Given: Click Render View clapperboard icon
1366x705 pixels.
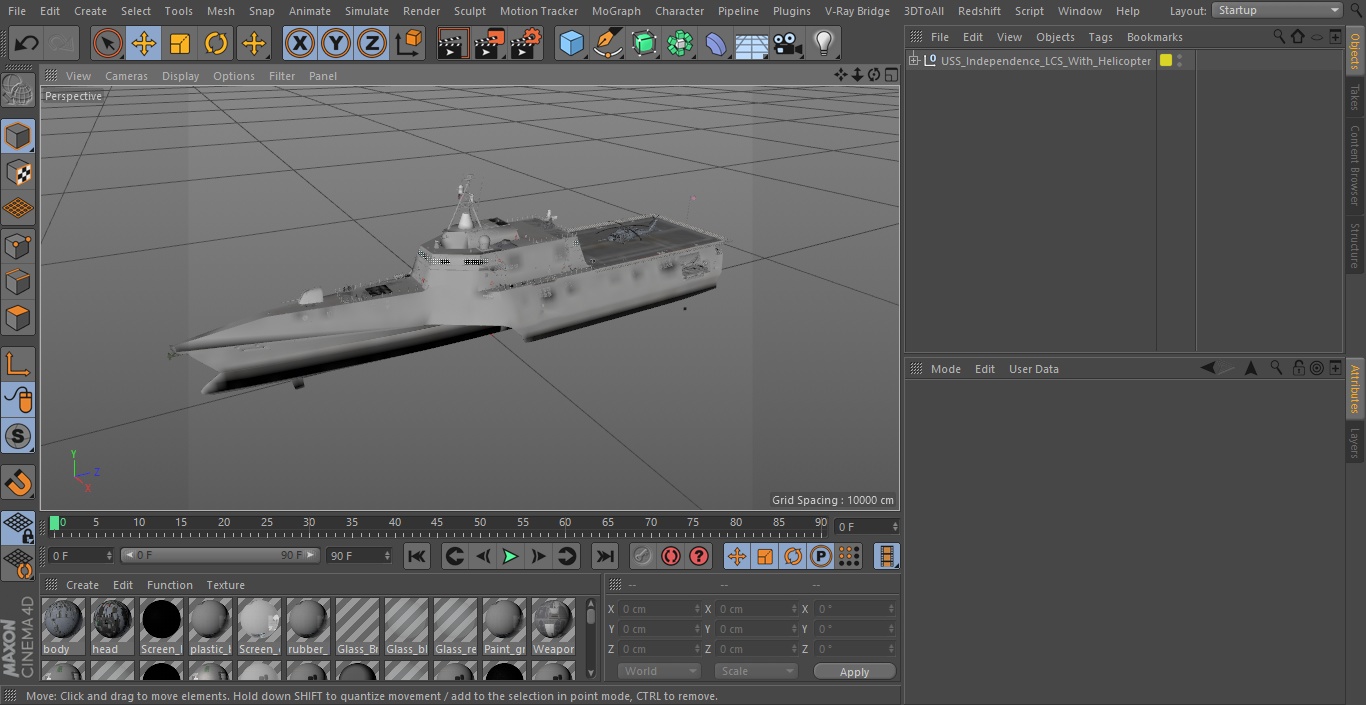Looking at the screenshot, I should pyautogui.click(x=453, y=43).
